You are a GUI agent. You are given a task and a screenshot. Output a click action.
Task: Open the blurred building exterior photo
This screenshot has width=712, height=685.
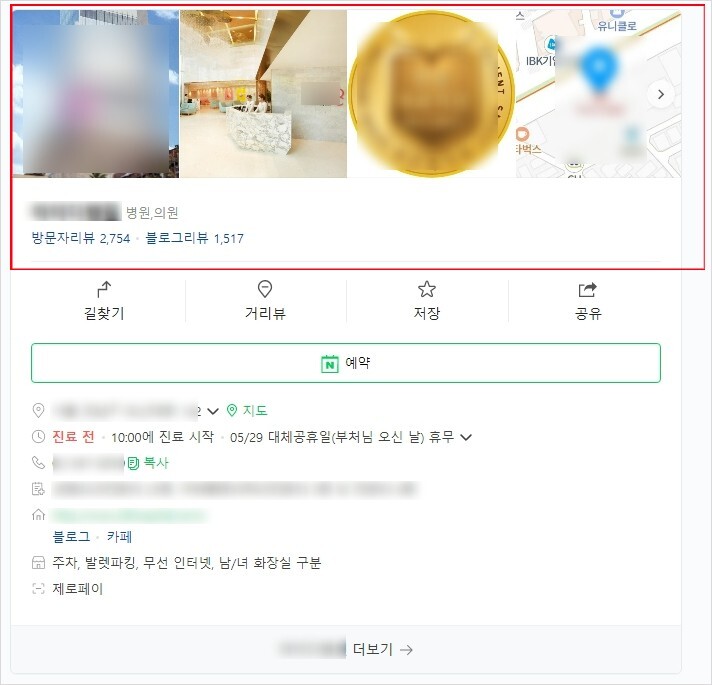pyautogui.click(x=96, y=94)
